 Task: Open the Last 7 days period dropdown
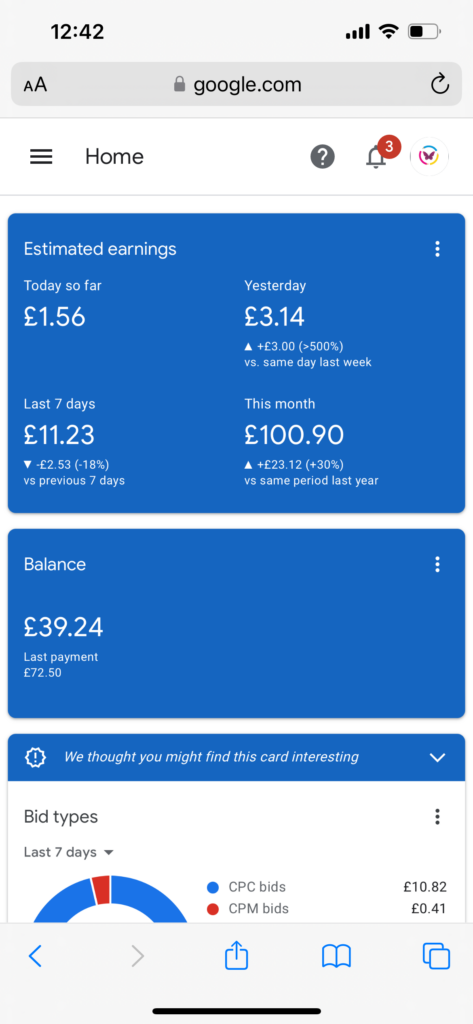(69, 852)
